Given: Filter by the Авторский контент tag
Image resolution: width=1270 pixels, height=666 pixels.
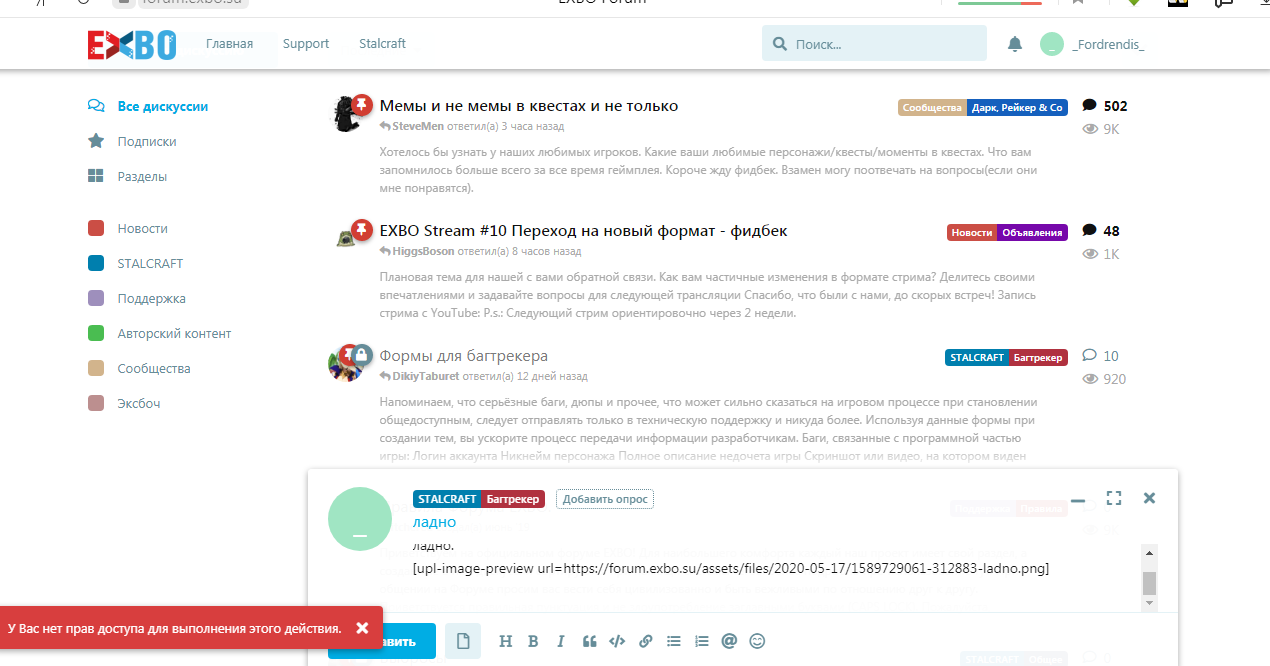Looking at the screenshot, I should pyautogui.click(x=160, y=333).
